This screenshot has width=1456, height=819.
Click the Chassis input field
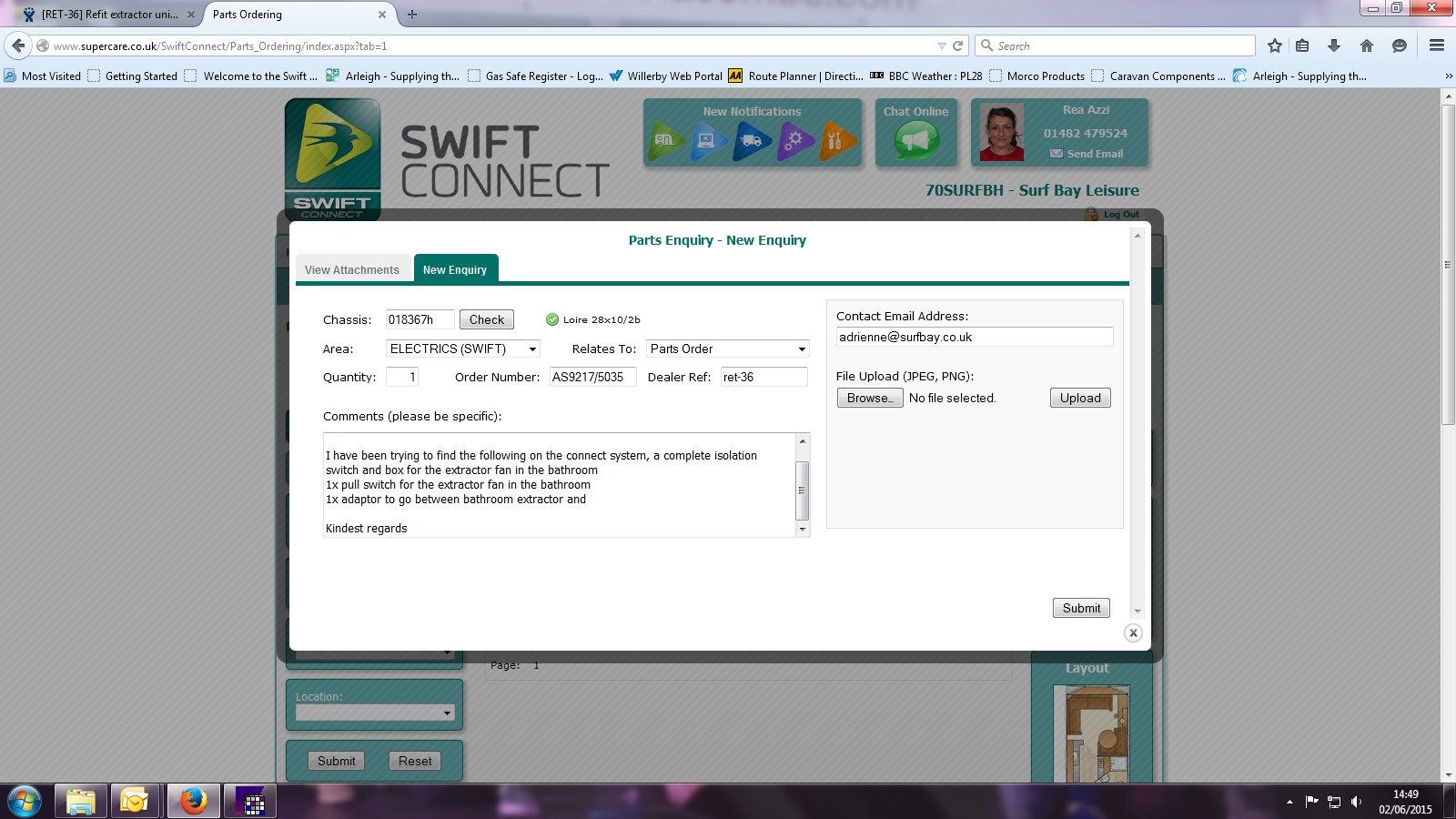pos(420,319)
